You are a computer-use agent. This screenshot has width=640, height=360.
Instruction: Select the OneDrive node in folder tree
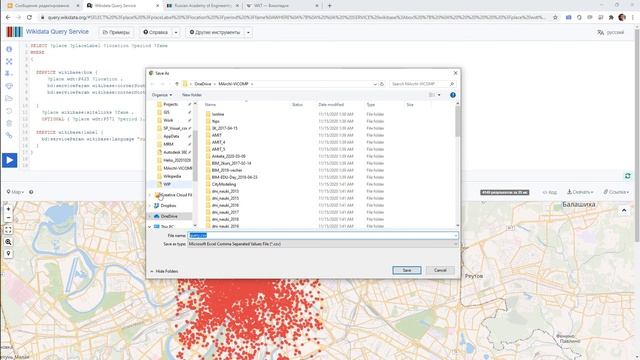(x=169, y=216)
